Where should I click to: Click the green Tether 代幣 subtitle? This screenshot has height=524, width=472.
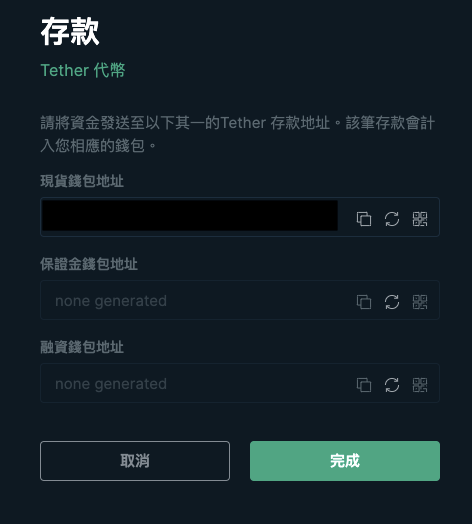tap(83, 71)
